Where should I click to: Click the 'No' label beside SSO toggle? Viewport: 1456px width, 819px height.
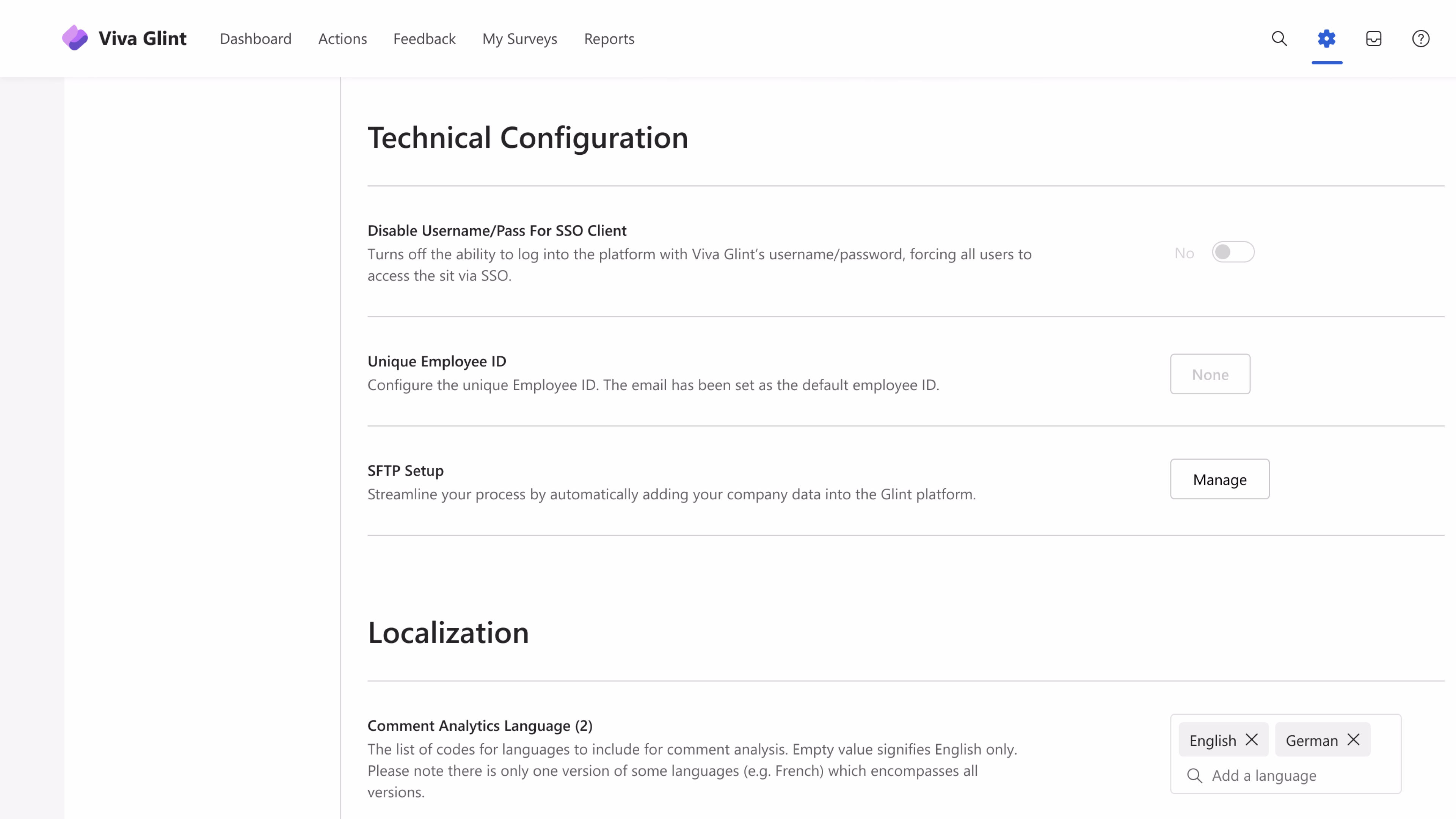(x=1184, y=253)
